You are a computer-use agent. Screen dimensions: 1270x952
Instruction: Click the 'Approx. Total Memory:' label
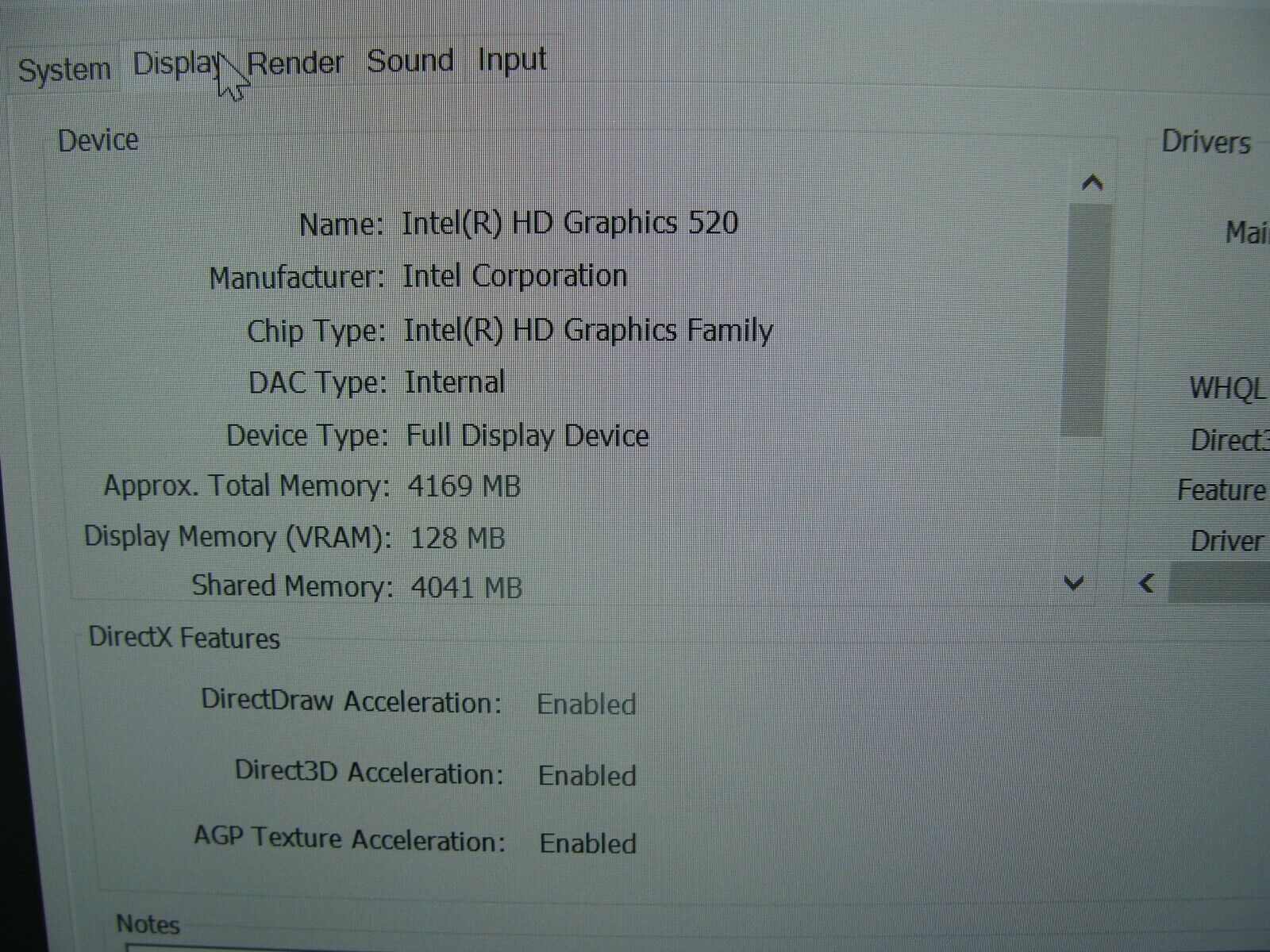247,486
